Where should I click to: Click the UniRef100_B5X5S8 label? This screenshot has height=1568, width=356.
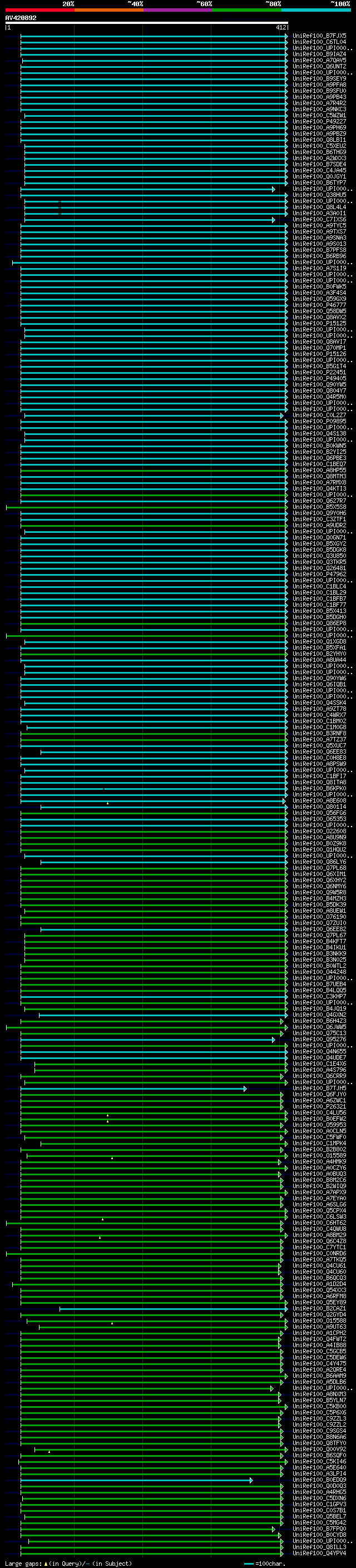tap(319, 507)
